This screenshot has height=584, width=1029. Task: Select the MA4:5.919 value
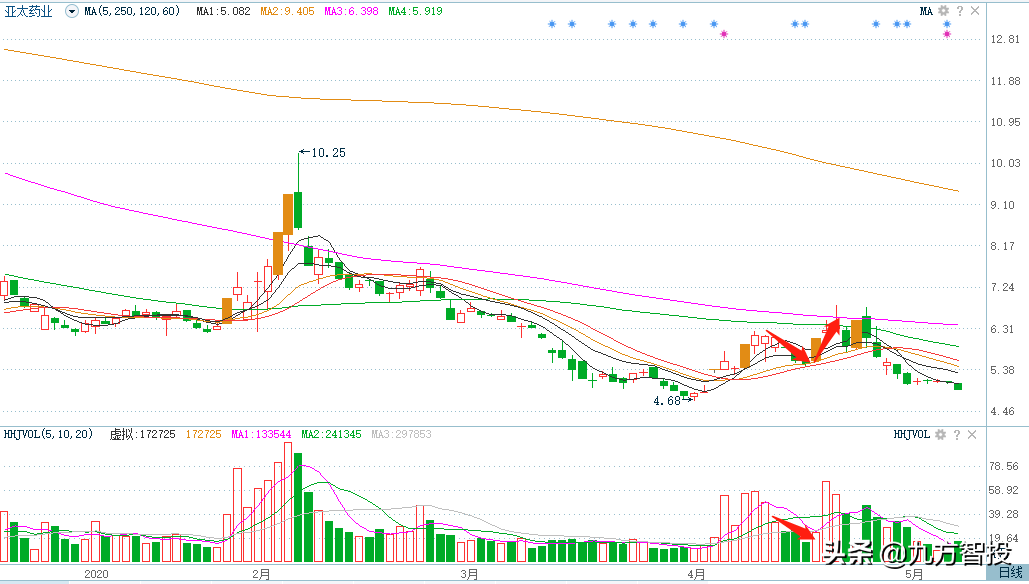tap(415, 11)
